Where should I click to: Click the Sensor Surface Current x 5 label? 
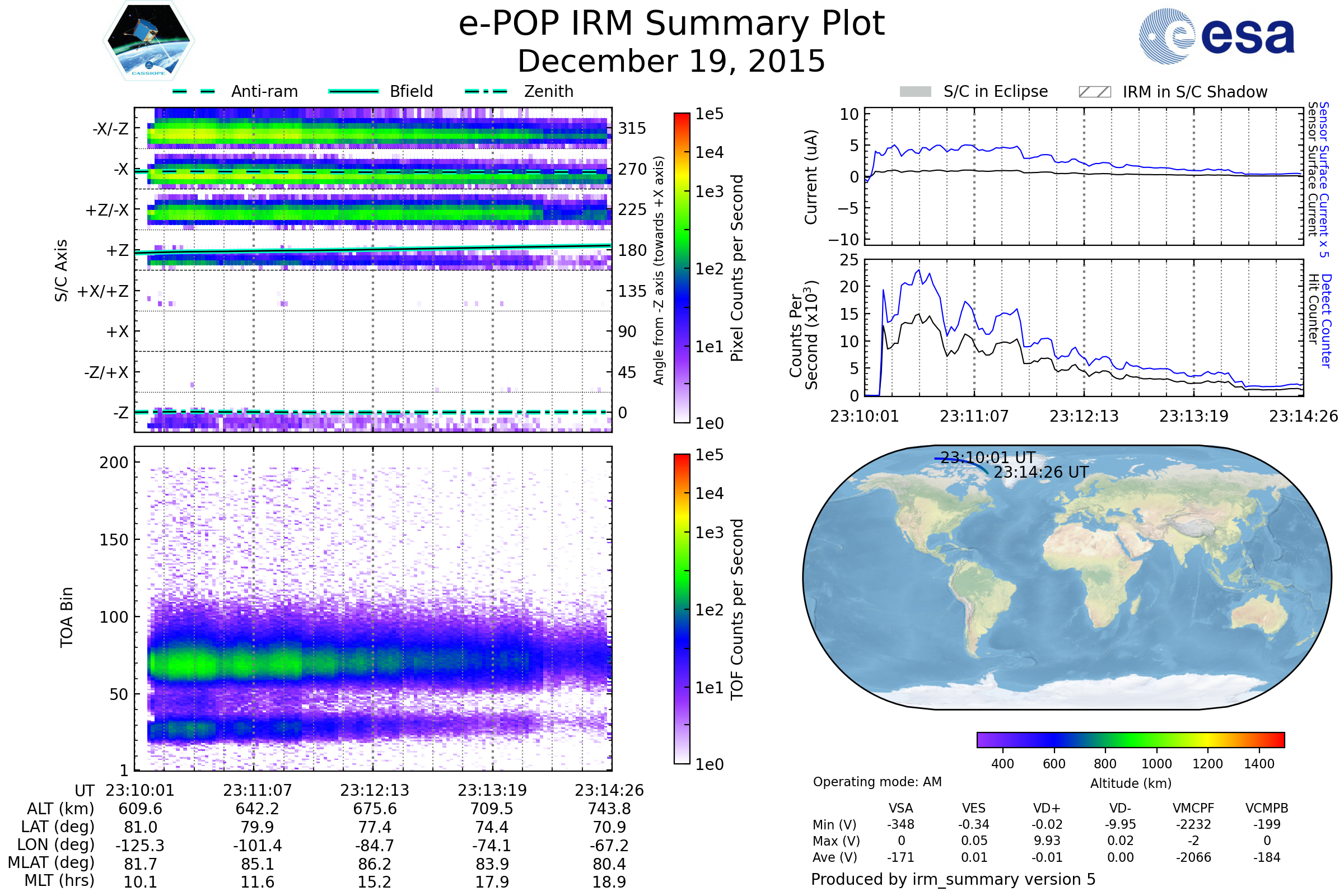click(1324, 179)
